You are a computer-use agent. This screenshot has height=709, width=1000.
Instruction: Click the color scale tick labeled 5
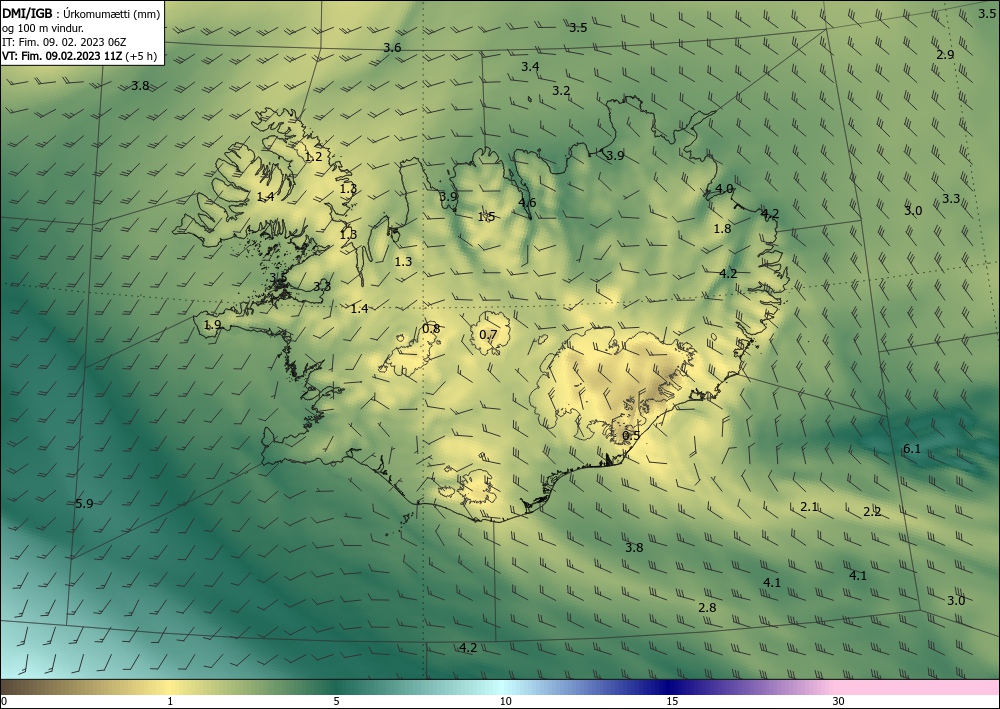coord(336,701)
